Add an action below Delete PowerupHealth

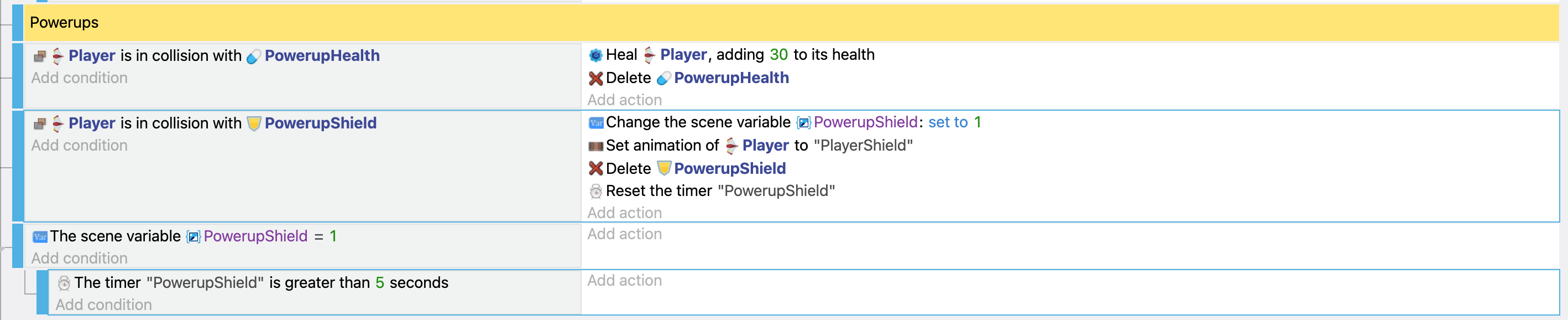click(x=624, y=100)
